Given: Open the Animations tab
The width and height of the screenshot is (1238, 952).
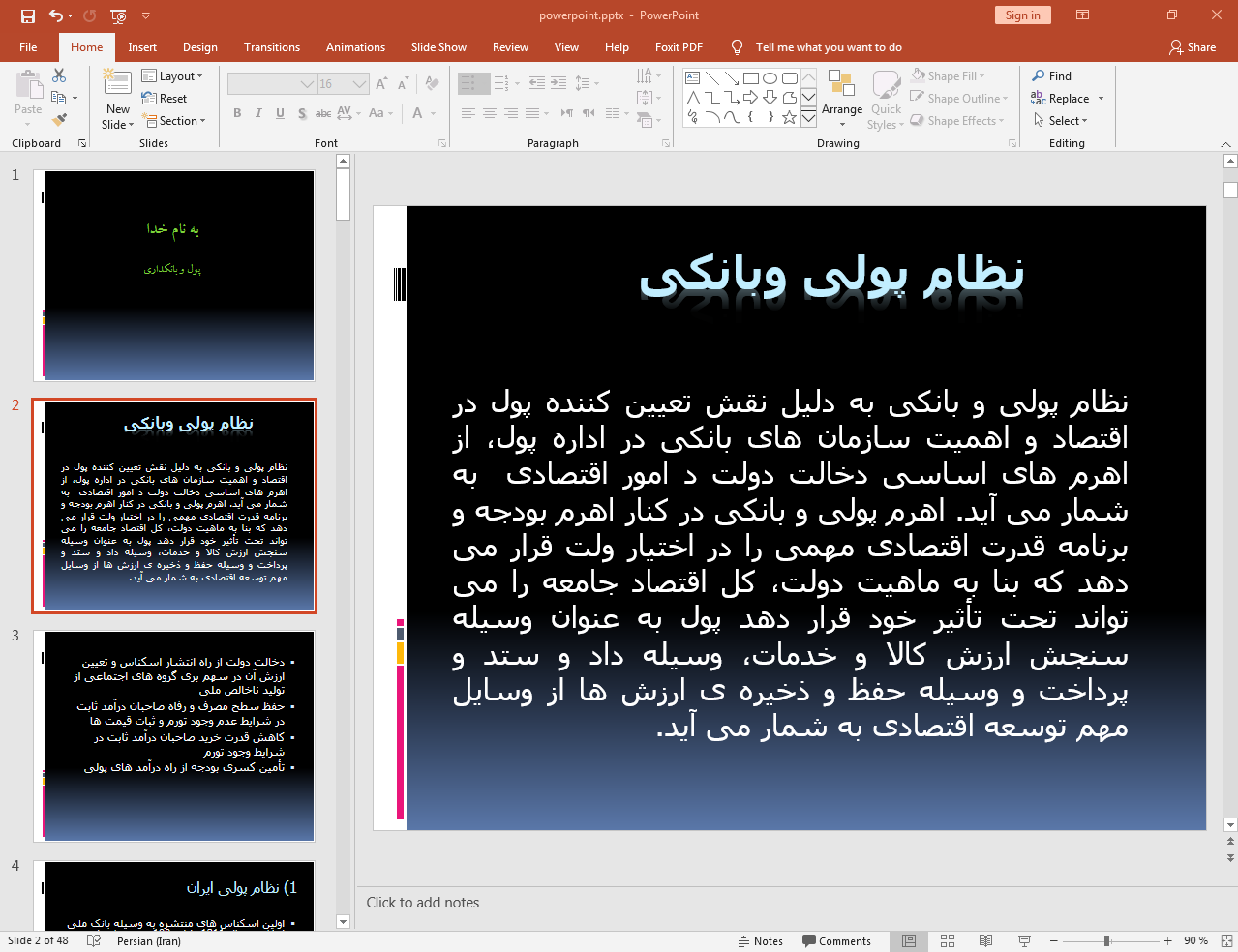Looking at the screenshot, I should pyautogui.click(x=355, y=47).
